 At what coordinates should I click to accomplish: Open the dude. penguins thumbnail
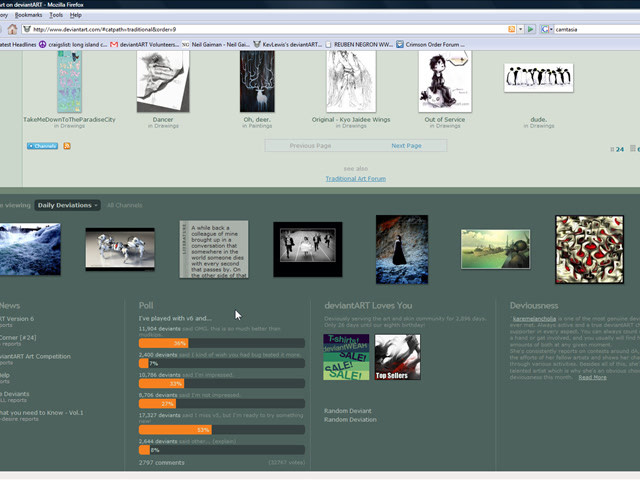[x=539, y=78]
